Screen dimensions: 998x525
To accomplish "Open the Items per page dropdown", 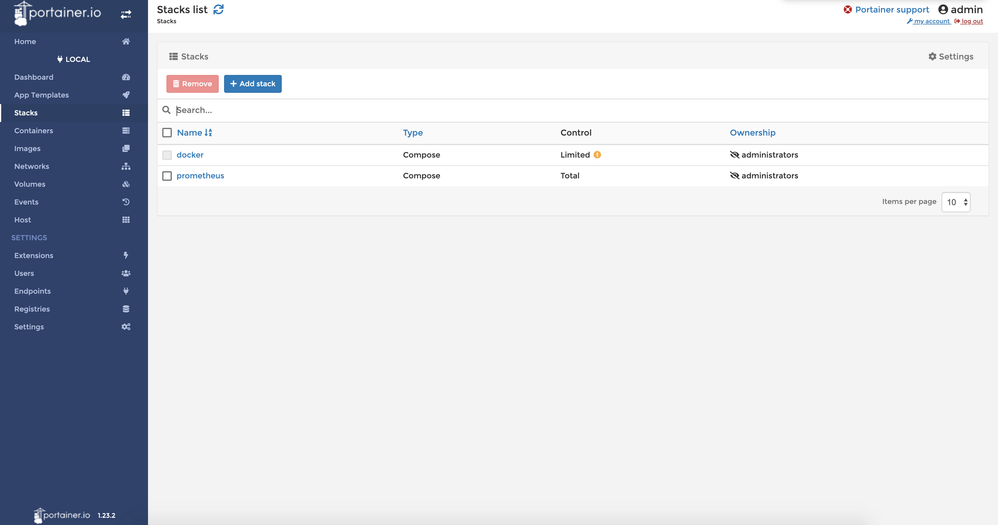I will (955, 202).
